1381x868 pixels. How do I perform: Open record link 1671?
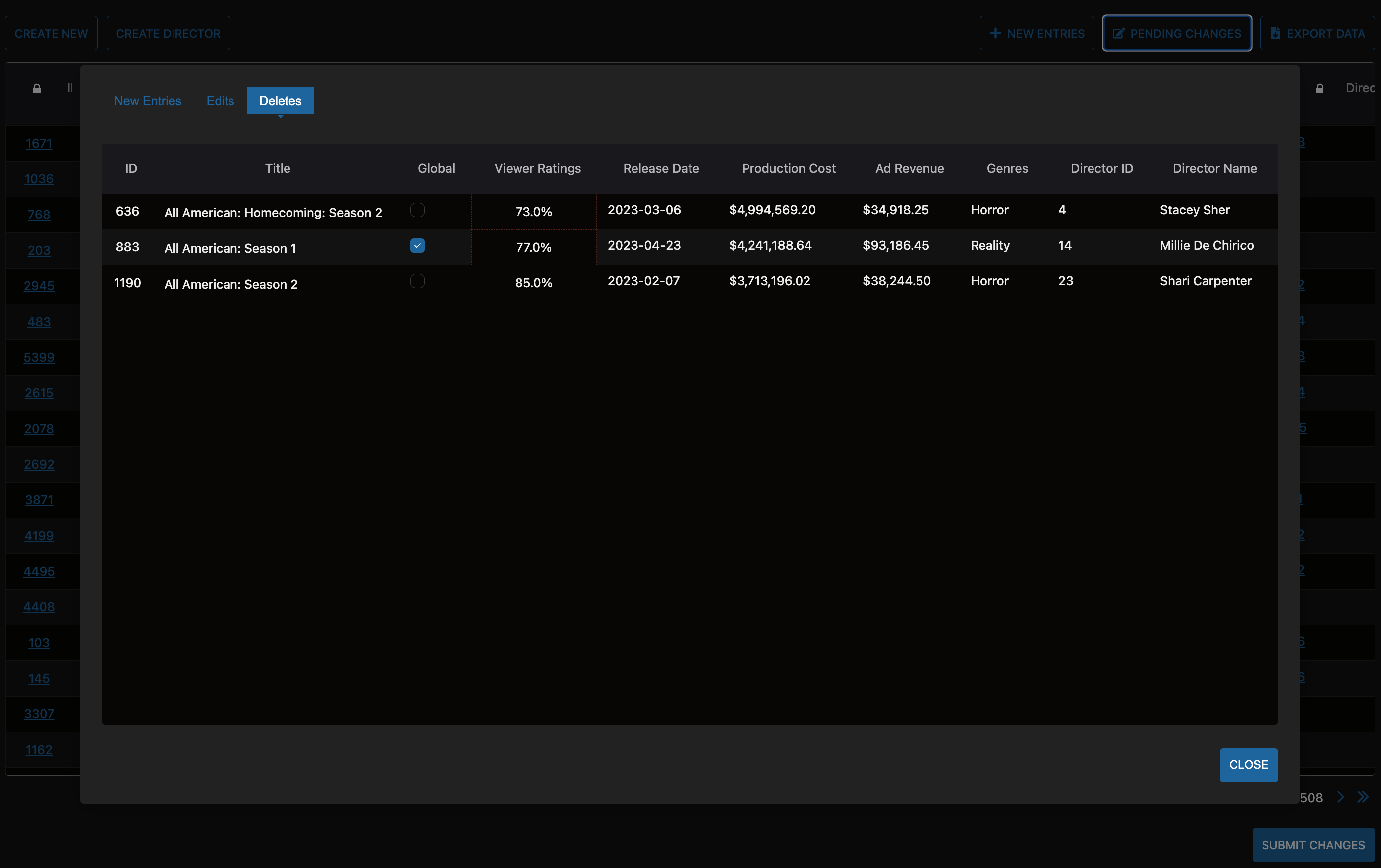pyautogui.click(x=39, y=143)
